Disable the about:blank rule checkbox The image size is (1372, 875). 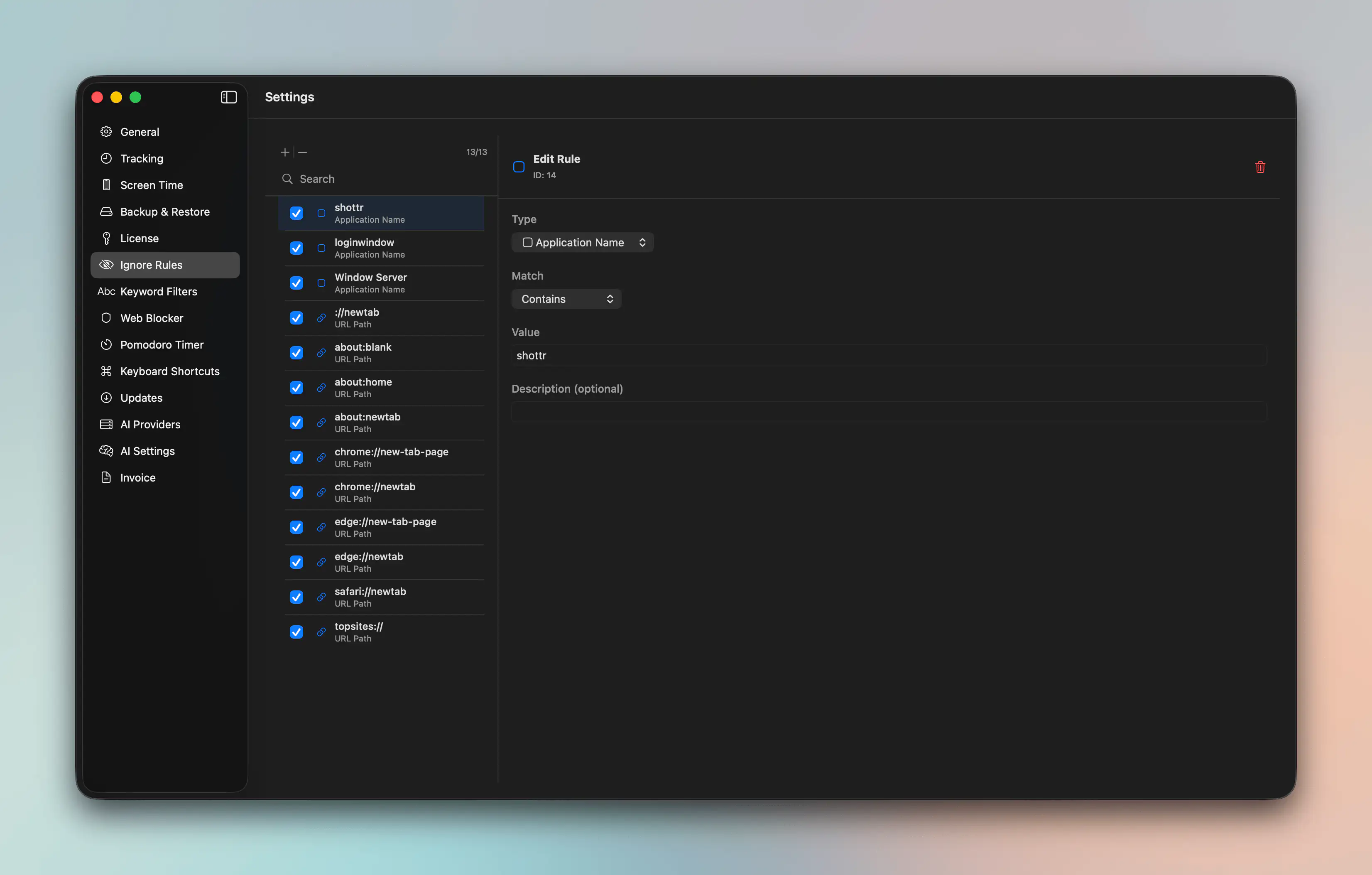296,353
